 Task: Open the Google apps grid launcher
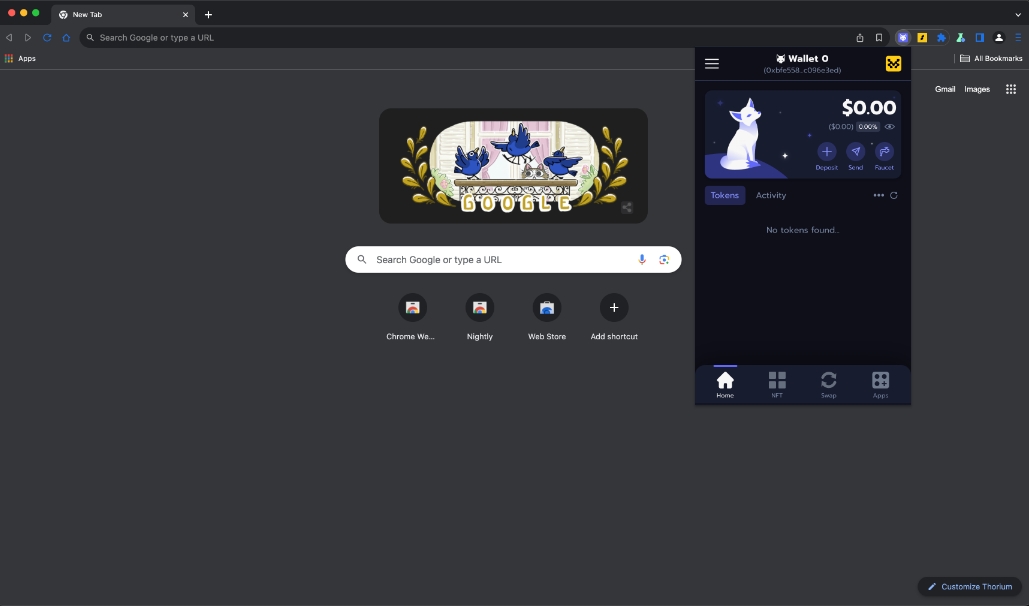(x=1011, y=89)
